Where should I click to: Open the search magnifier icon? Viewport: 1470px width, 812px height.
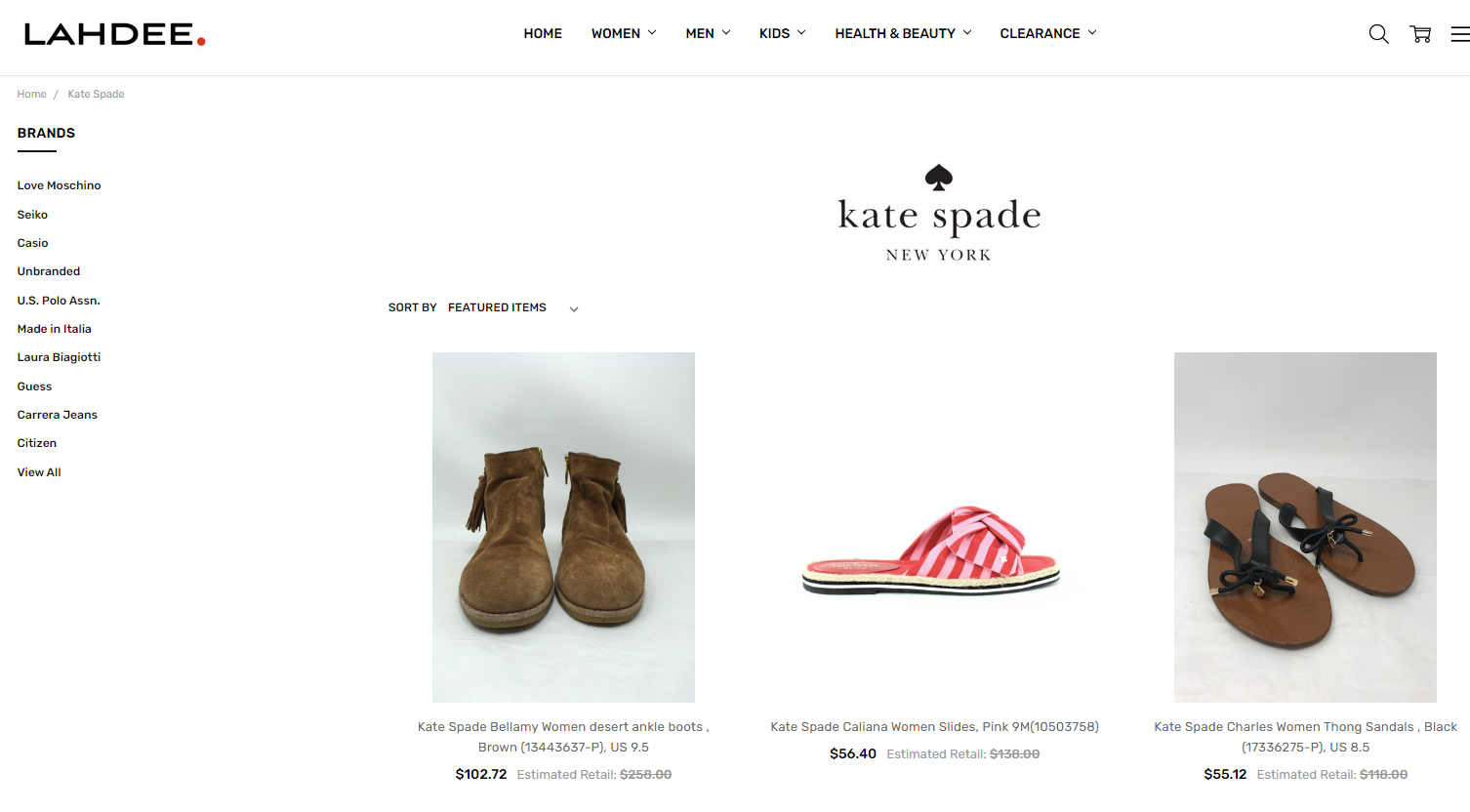click(x=1378, y=34)
